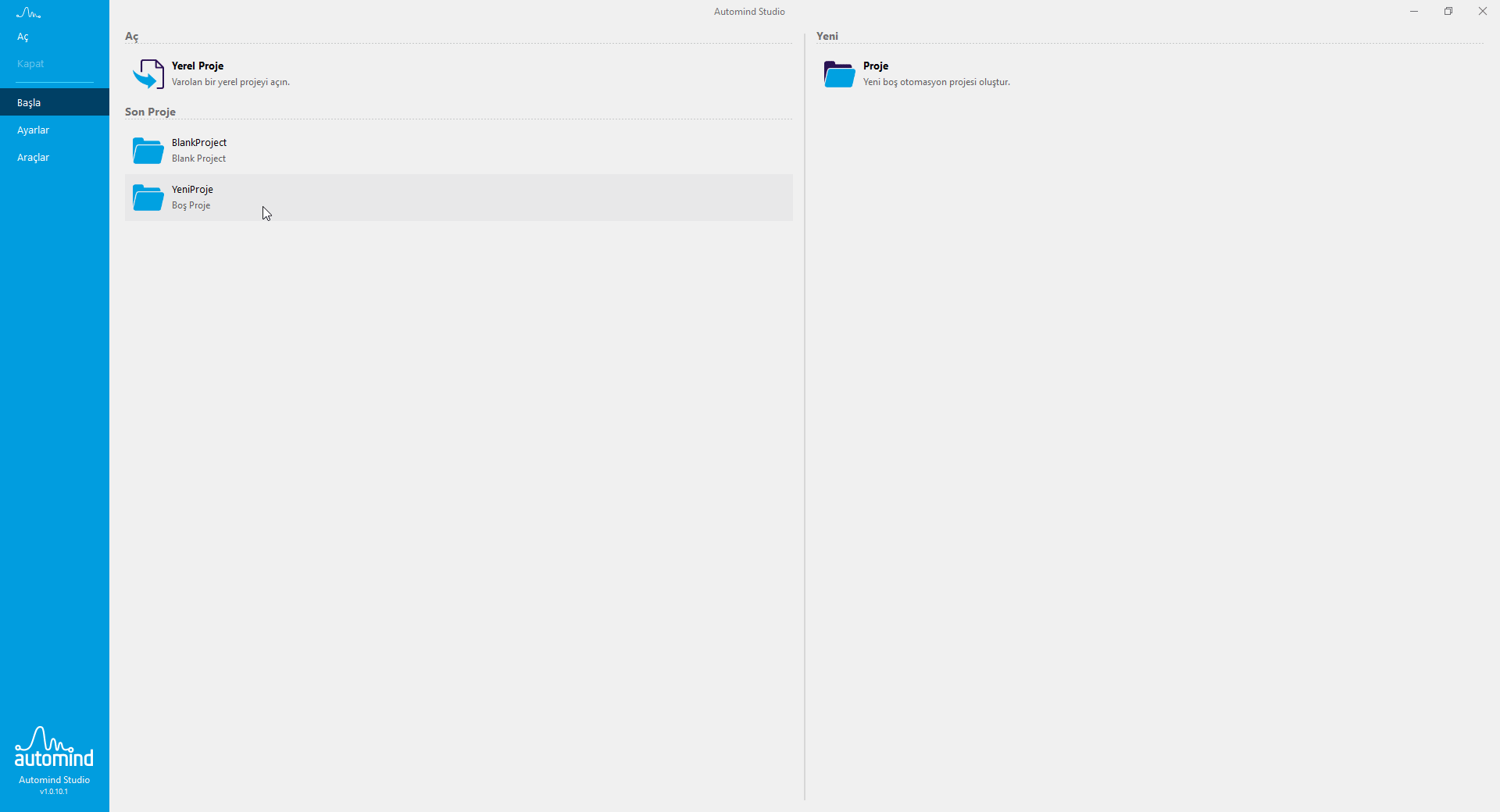The width and height of the screenshot is (1500, 812).
Task: Click the YeniProje folder icon
Action: [x=148, y=198]
